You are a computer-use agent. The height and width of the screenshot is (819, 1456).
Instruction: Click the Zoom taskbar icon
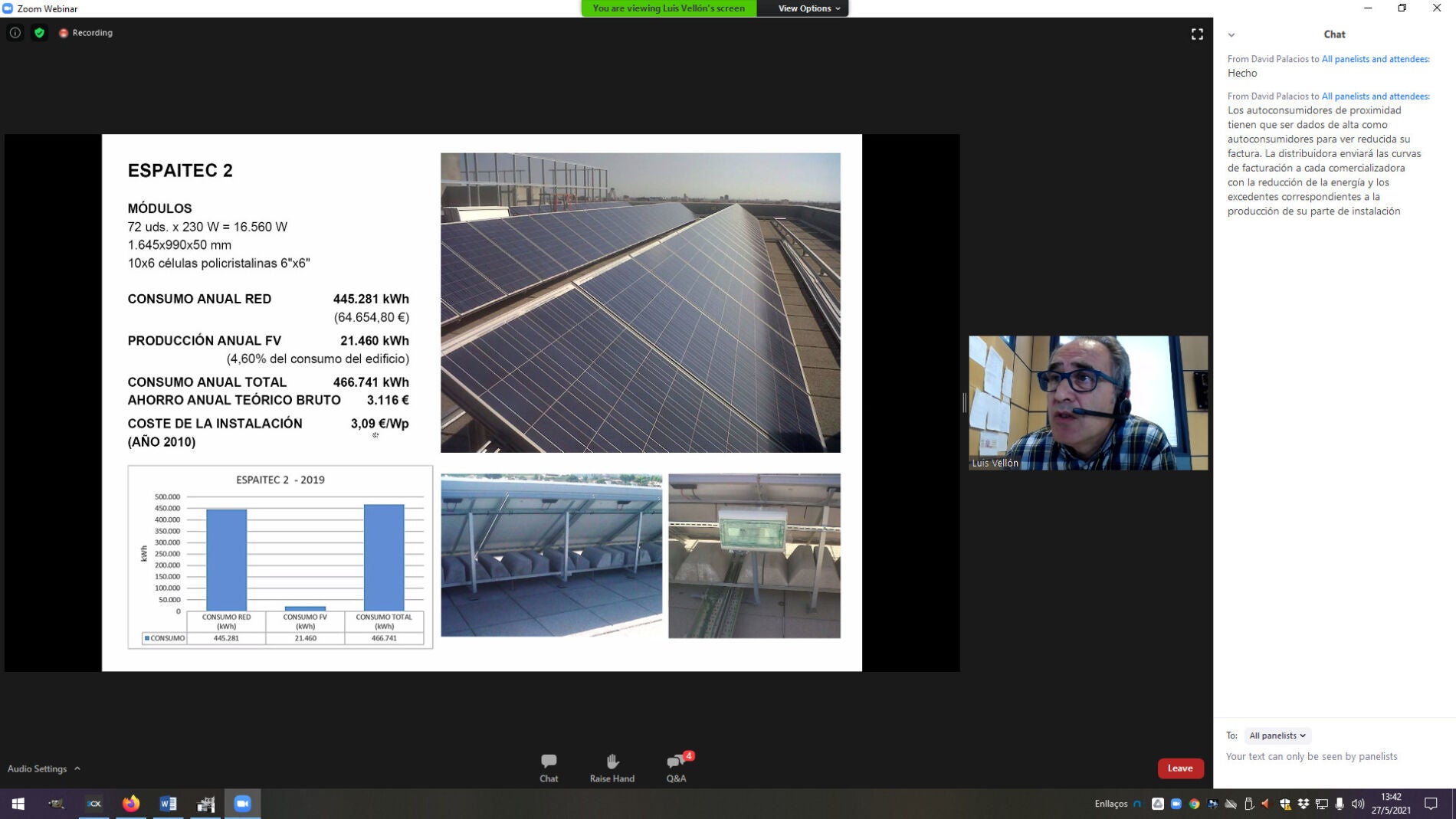[242, 804]
